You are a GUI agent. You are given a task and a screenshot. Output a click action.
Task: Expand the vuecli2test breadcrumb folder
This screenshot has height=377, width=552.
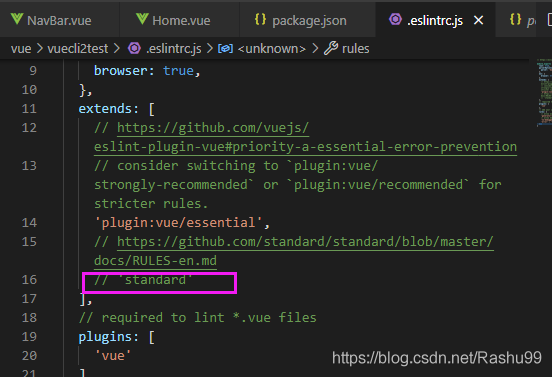click(x=78, y=49)
